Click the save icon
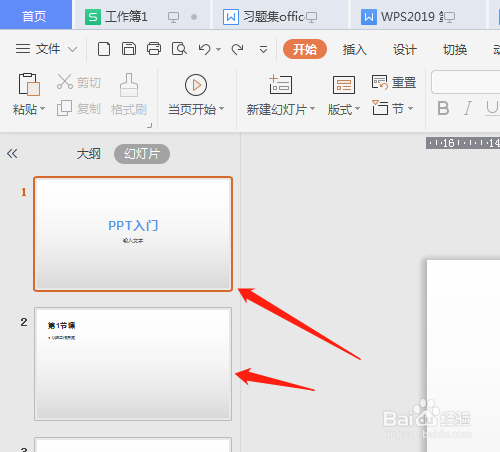500x452 pixels. (x=129, y=49)
